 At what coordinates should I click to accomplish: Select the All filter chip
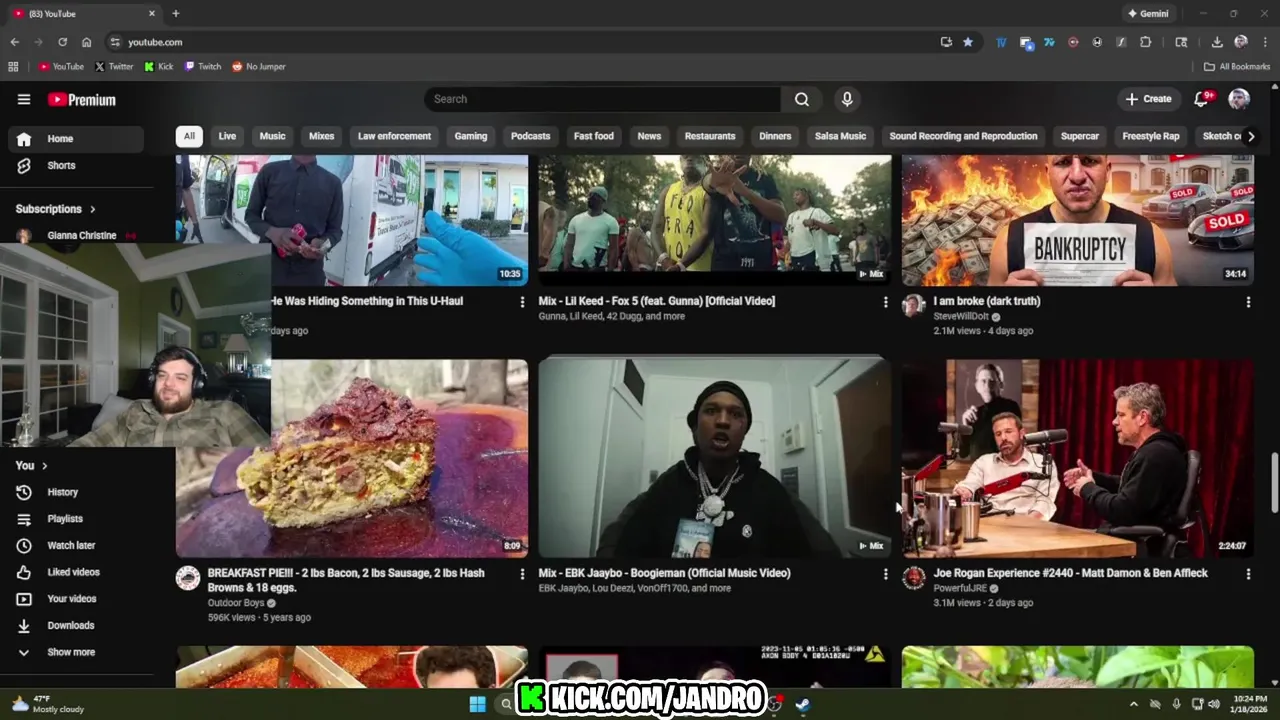coord(189,136)
